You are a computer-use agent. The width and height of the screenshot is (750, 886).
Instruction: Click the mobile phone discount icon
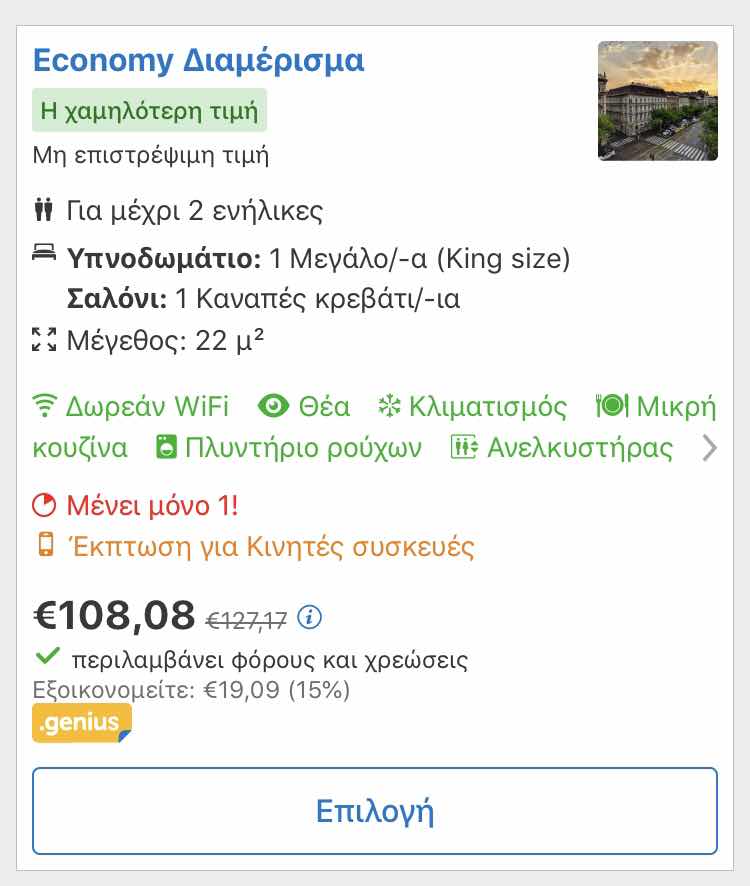(46, 545)
